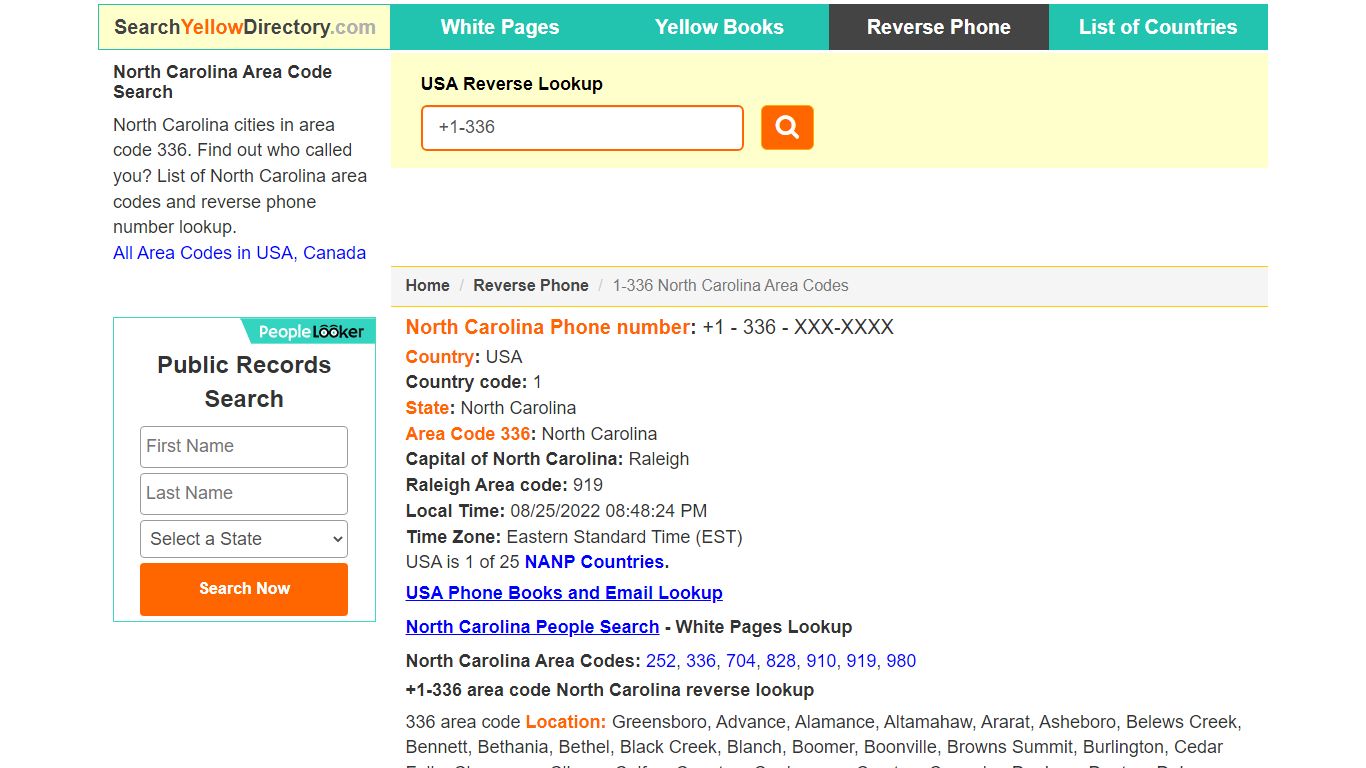Open area code 336 link

click(701, 661)
